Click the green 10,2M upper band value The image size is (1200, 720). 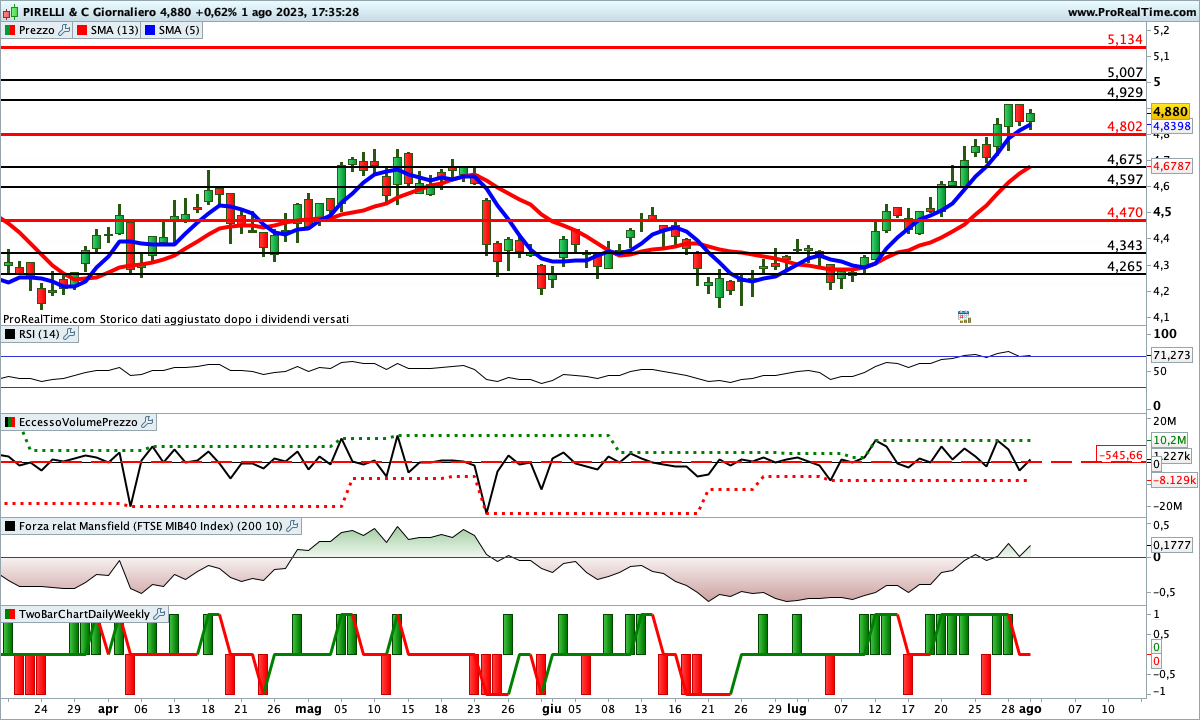tap(1169, 440)
